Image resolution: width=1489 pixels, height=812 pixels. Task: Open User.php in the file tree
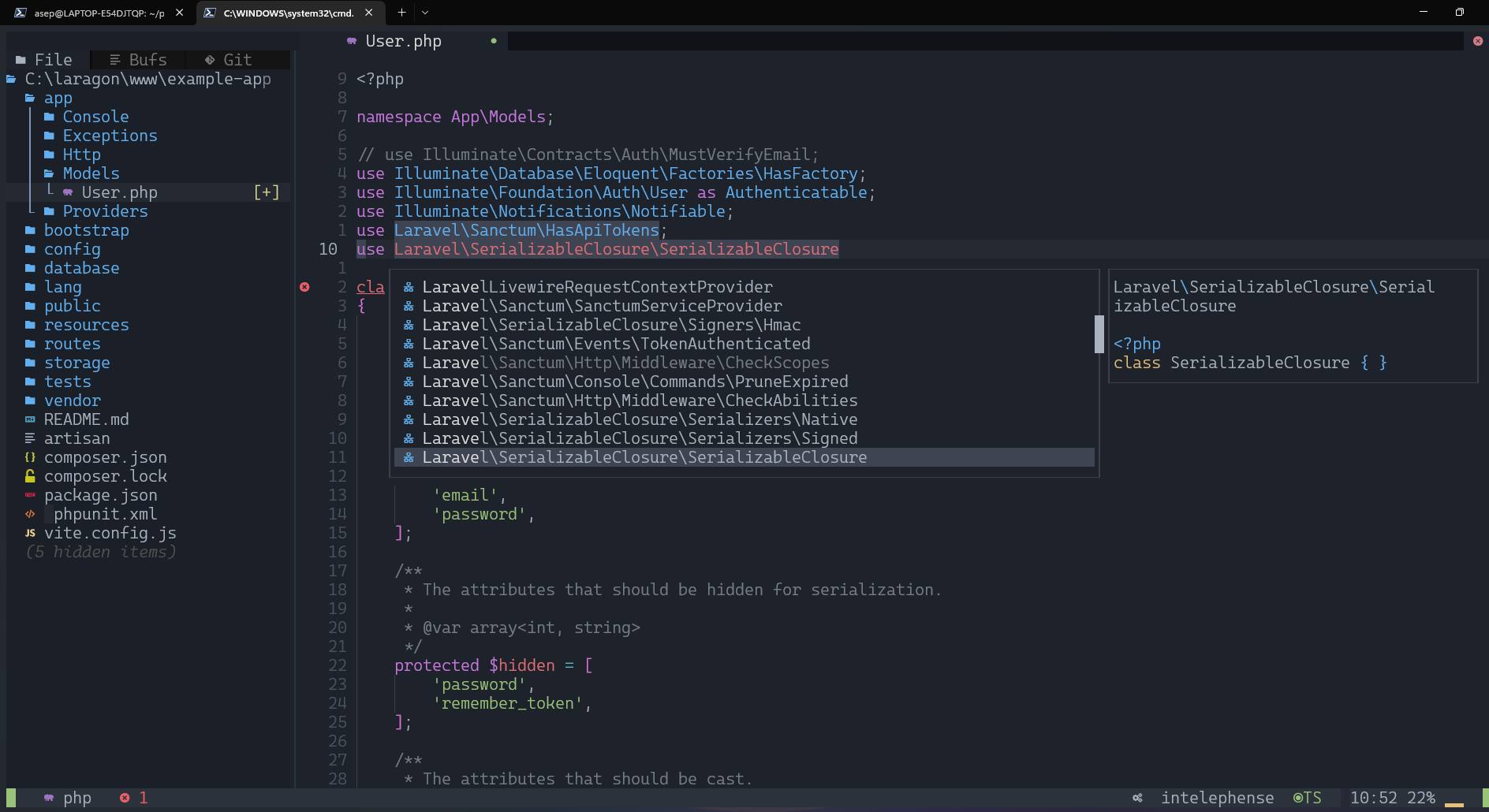(x=148, y=192)
